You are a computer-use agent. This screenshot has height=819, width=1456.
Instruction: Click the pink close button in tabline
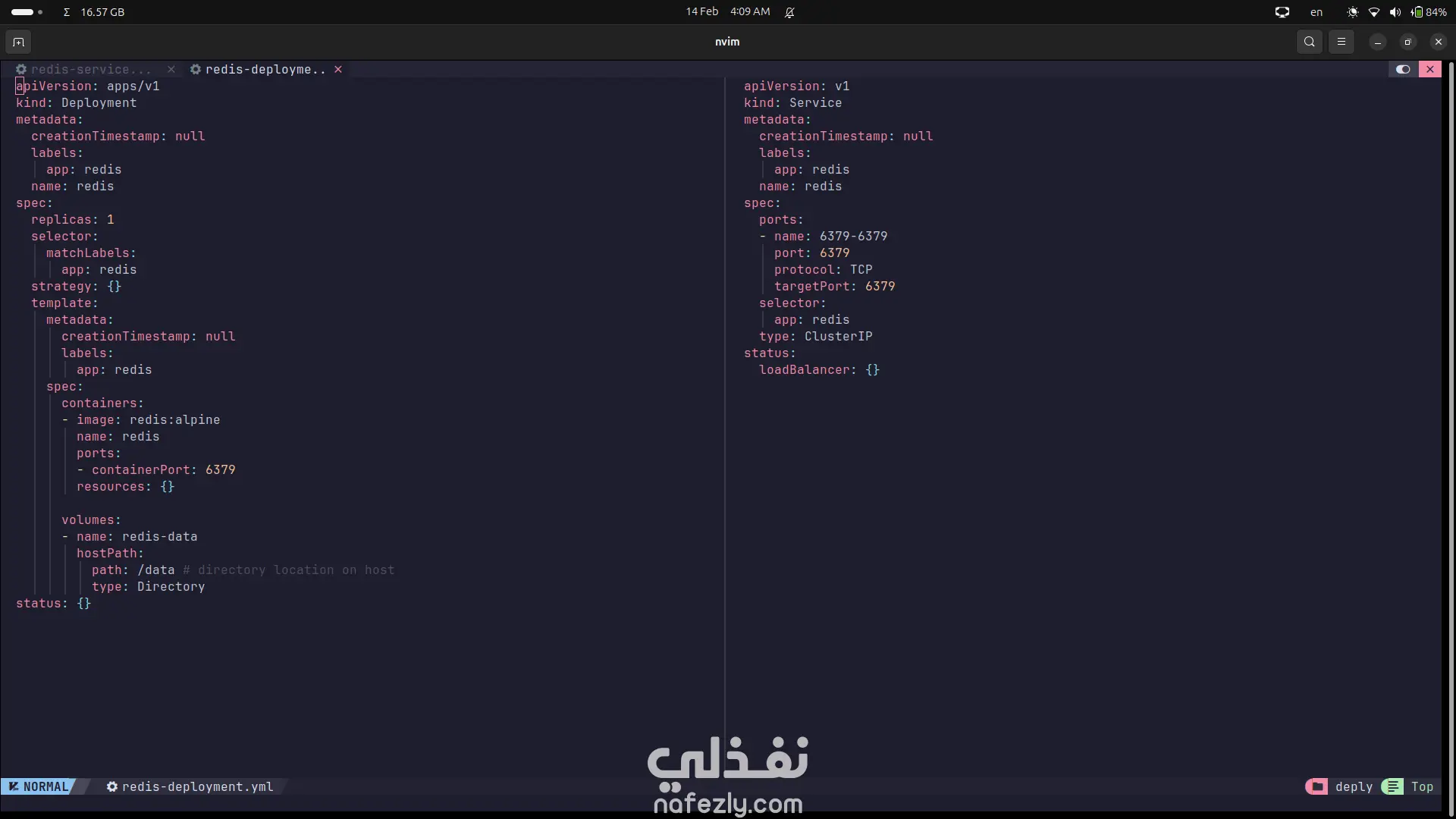(1429, 69)
